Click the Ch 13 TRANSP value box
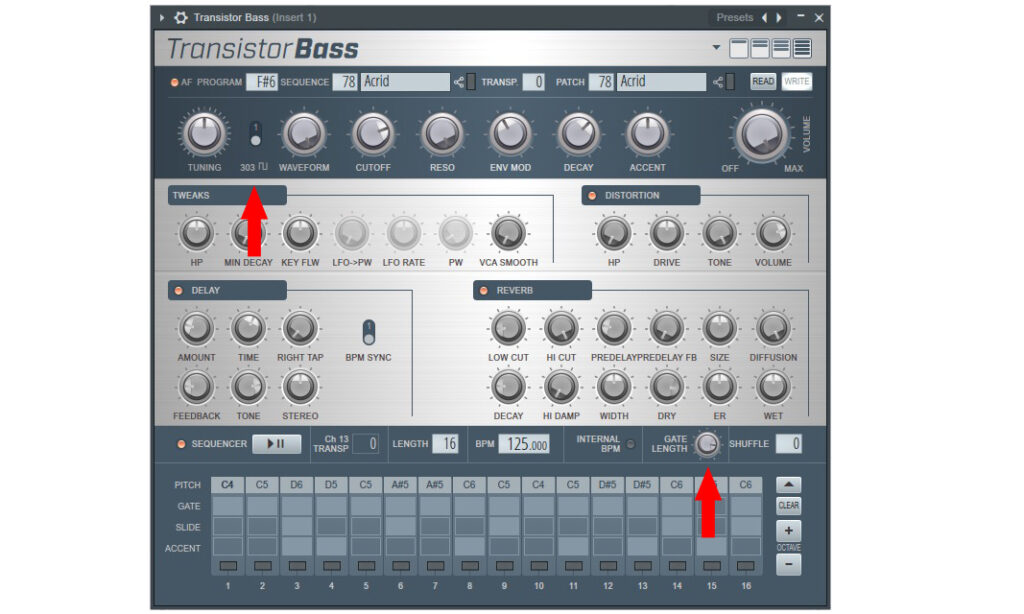 click(366, 444)
